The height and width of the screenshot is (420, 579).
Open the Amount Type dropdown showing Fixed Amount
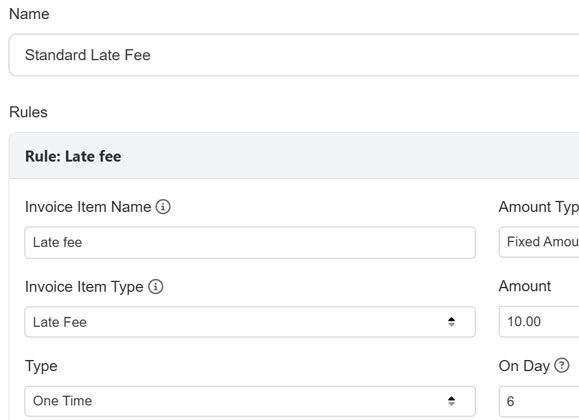coord(539,242)
